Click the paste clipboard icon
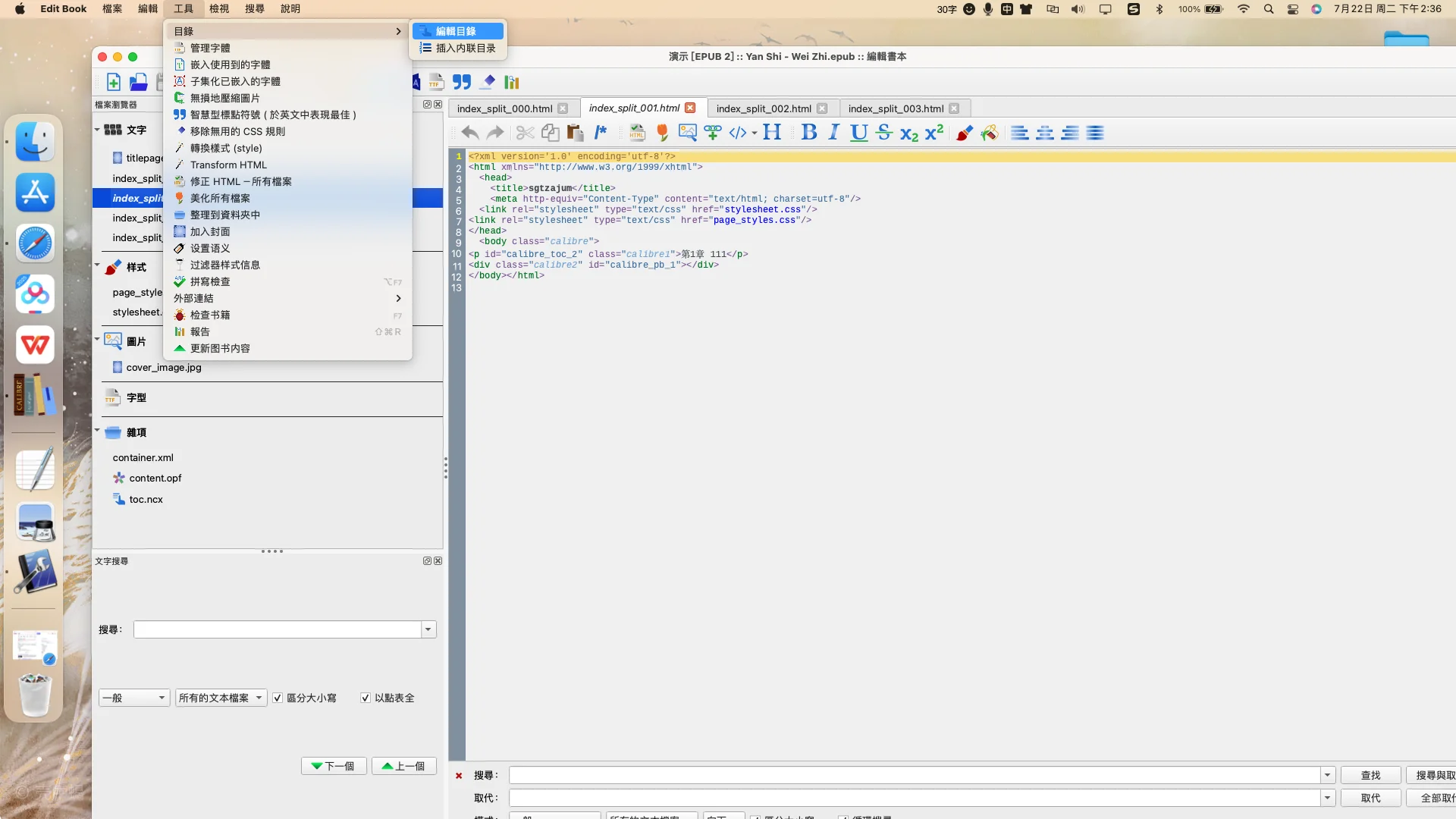The image size is (1456, 819). 576,133
